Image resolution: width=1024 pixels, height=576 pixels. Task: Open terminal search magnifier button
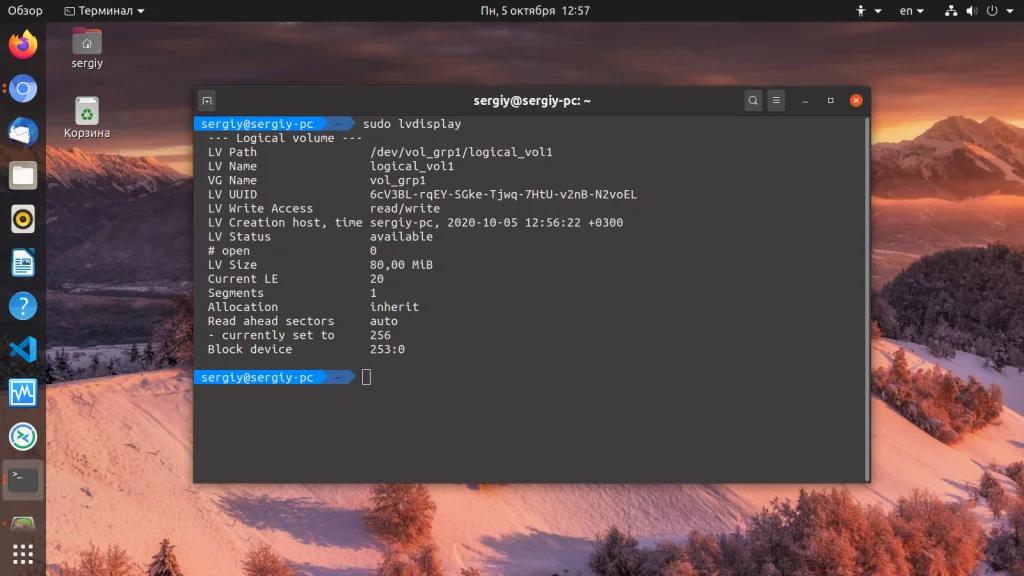tap(753, 101)
